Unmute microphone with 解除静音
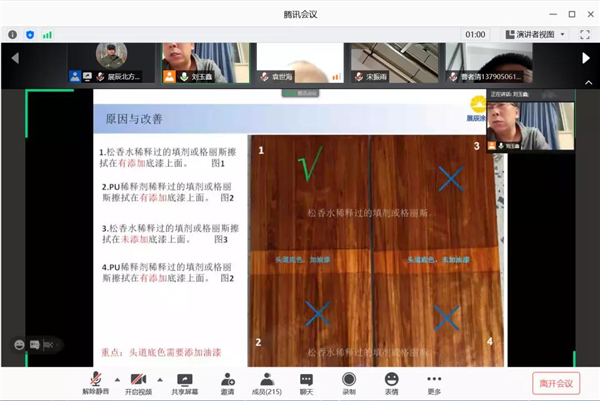The width and height of the screenshot is (600, 401). [x=96, y=383]
